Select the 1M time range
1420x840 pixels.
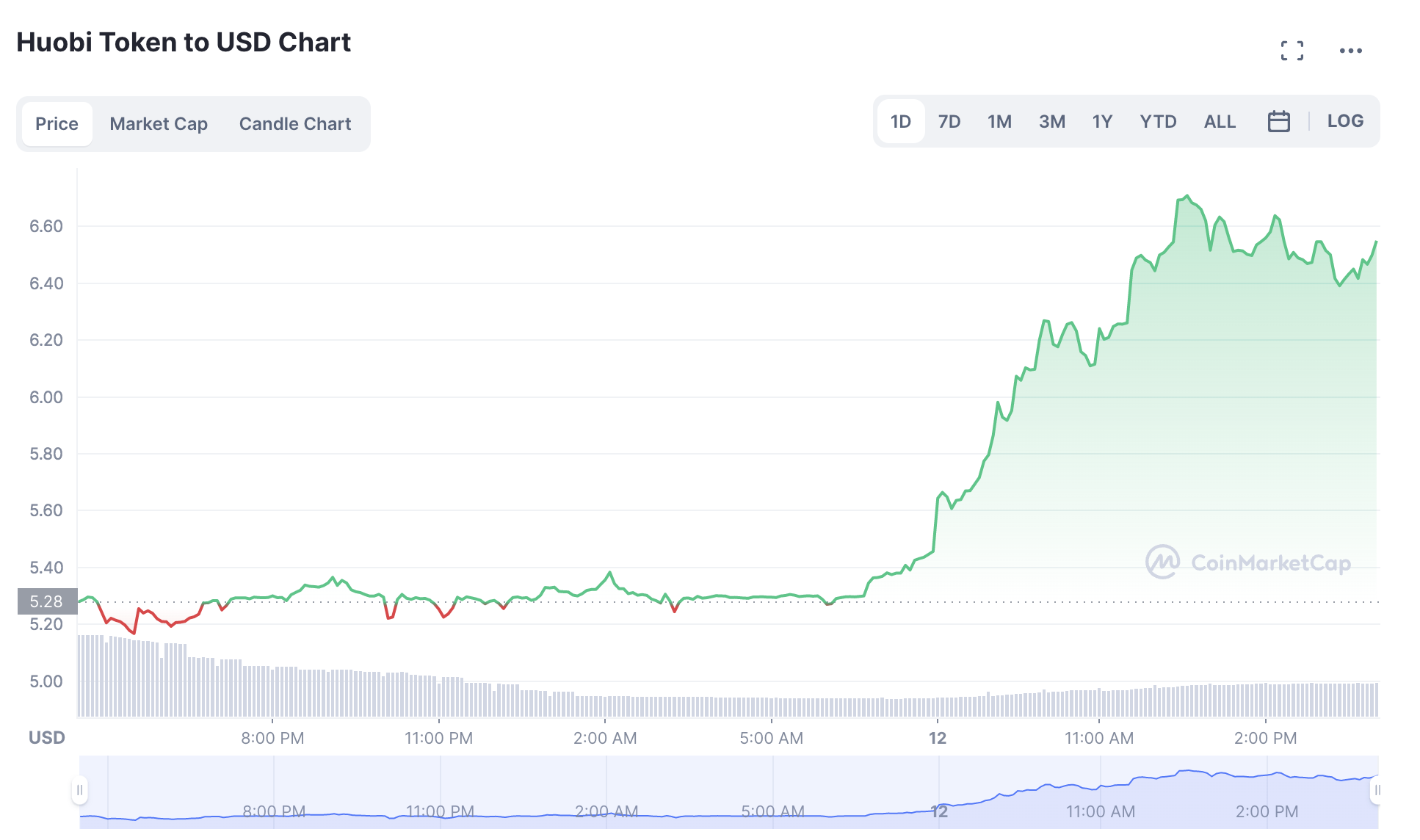pos(999,122)
